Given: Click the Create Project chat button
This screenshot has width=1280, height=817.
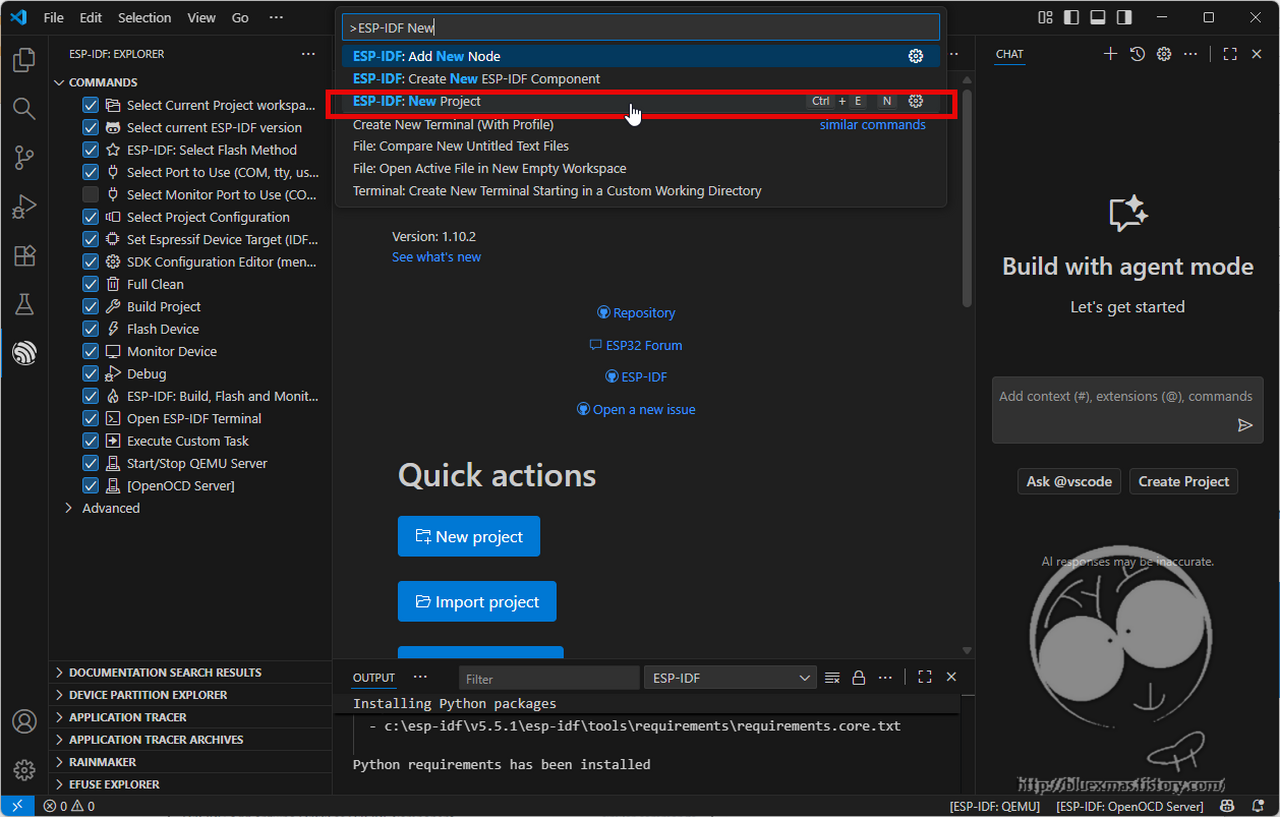Looking at the screenshot, I should point(1184,481).
